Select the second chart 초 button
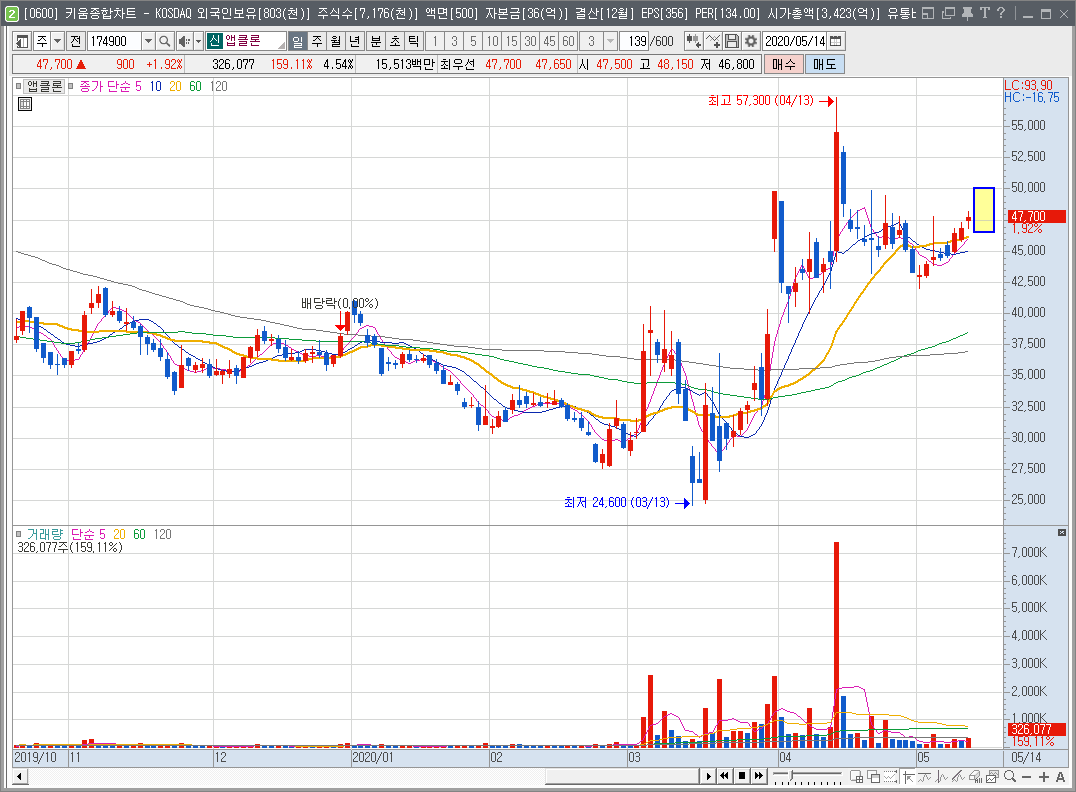The image size is (1076, 792). click(x=395, y=41)
